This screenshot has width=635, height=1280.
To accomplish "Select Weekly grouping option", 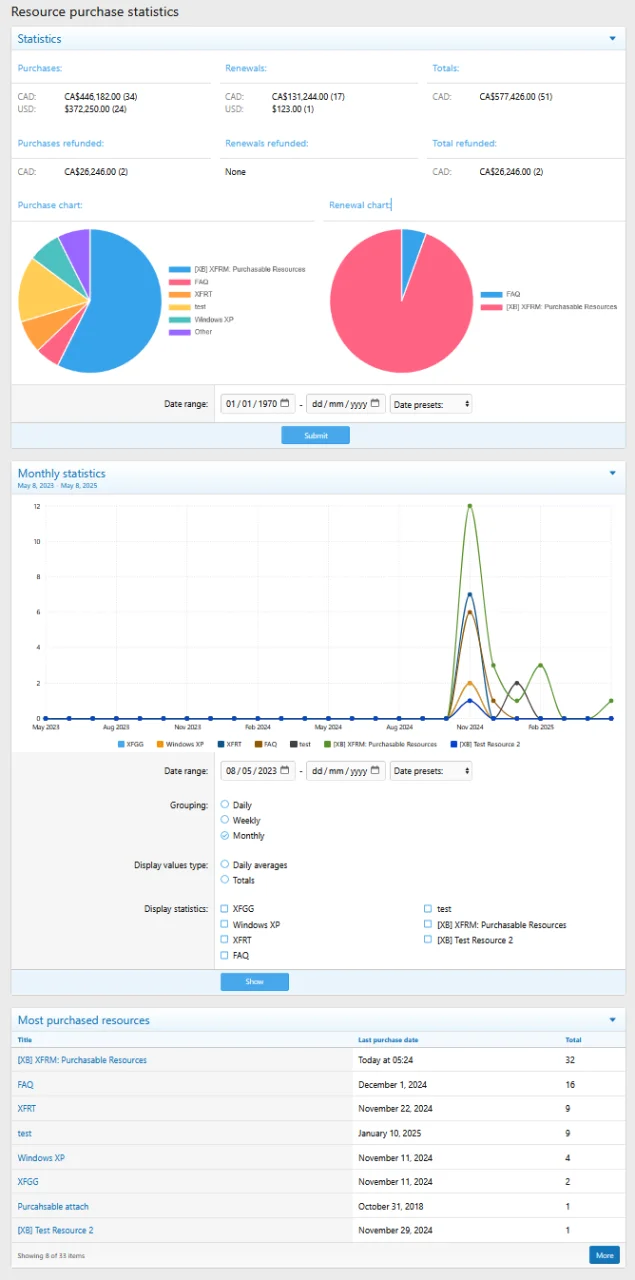I will click(225, 820).
